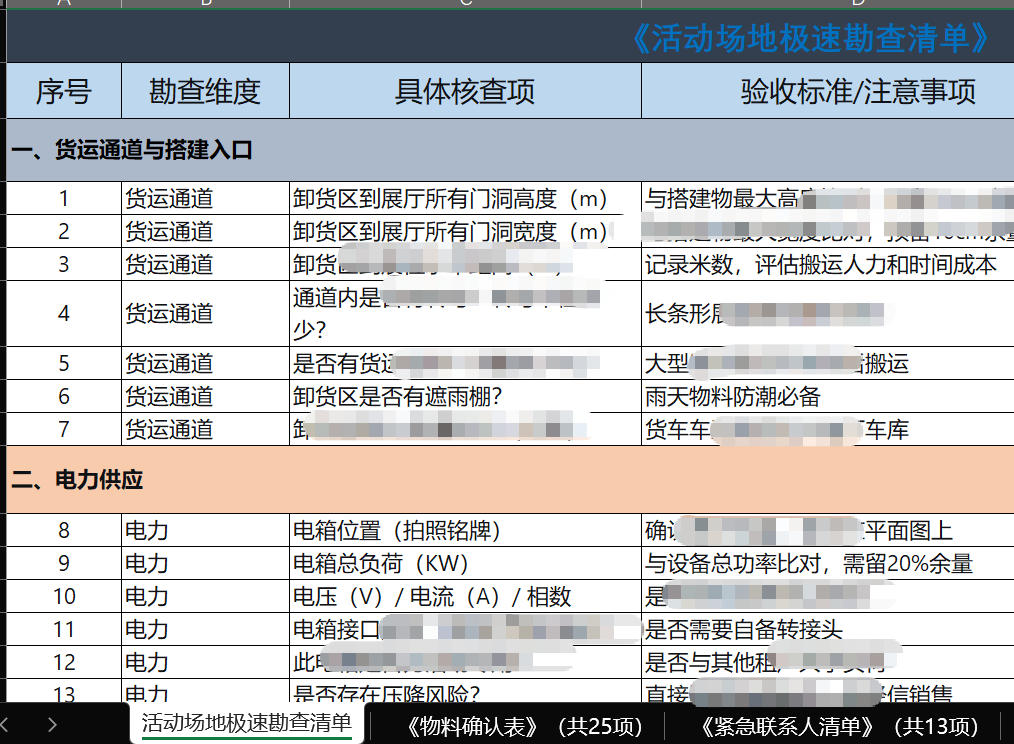
Task: Select the section row 一、货运通道与搭建入口
Action: 510,149
